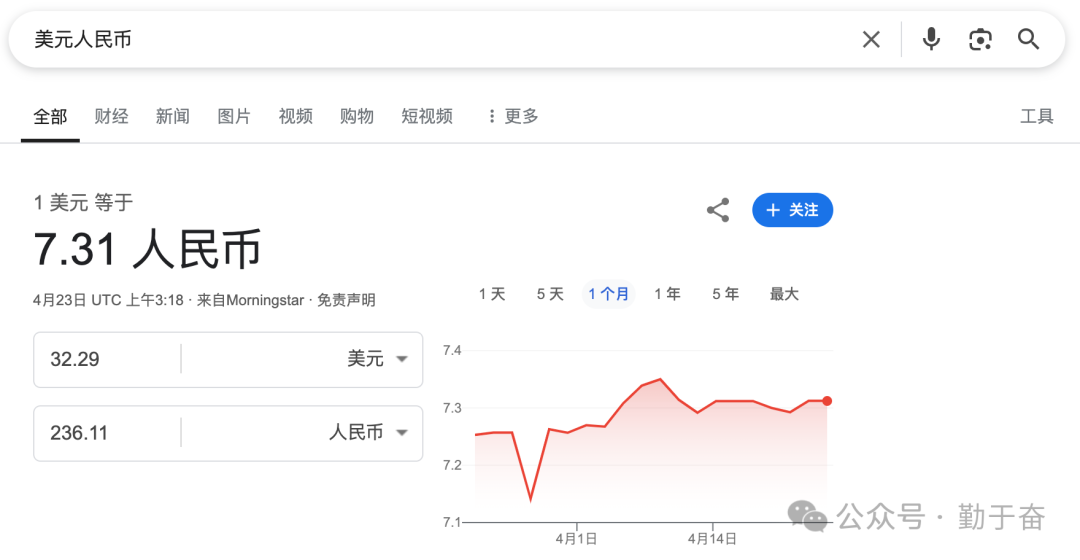1080x560 pixels.
Task: Select the 1天 chart range
Action: (x=492, y=294)
